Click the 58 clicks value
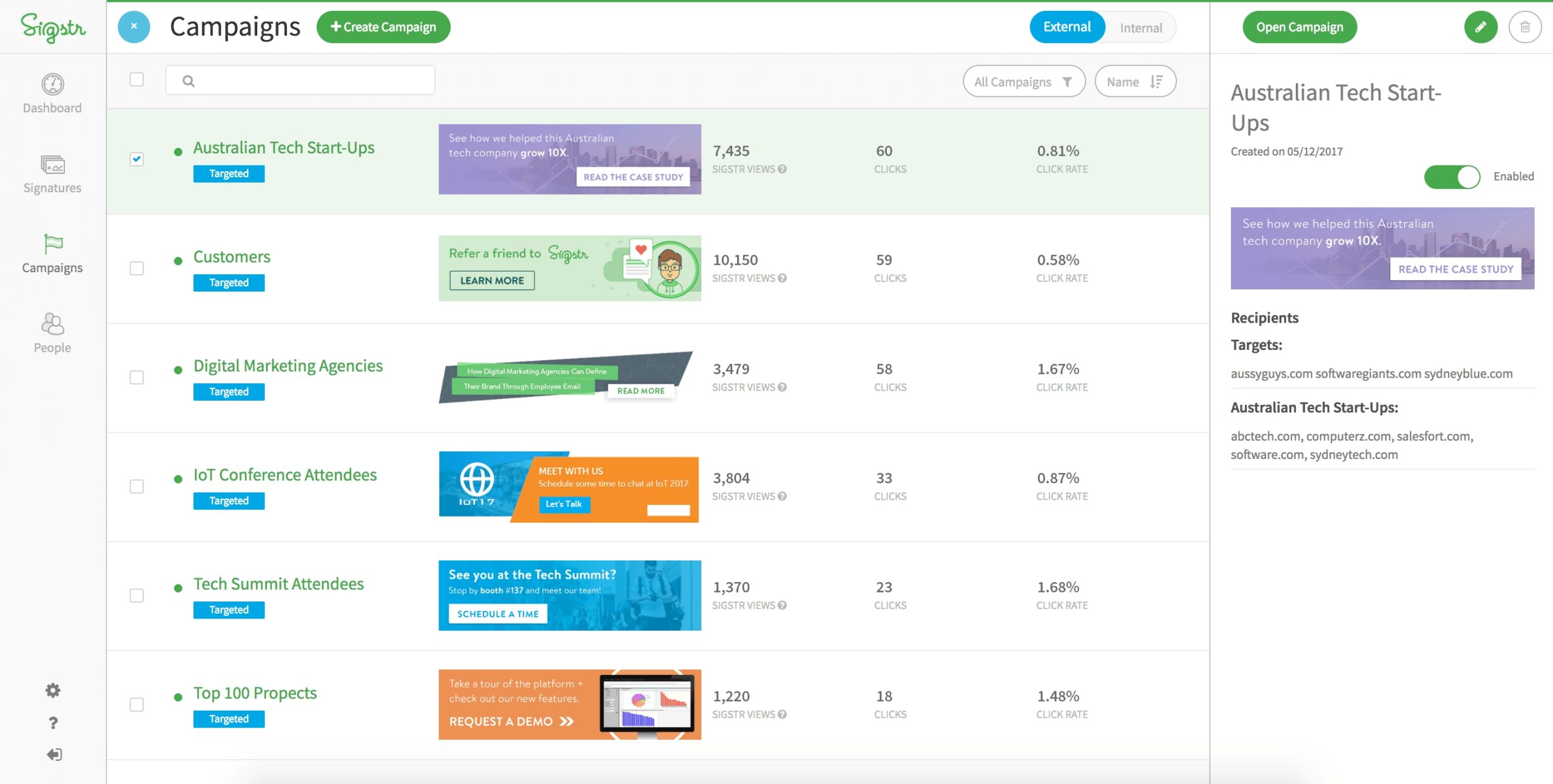1553x784 pixels. point(884,369)
